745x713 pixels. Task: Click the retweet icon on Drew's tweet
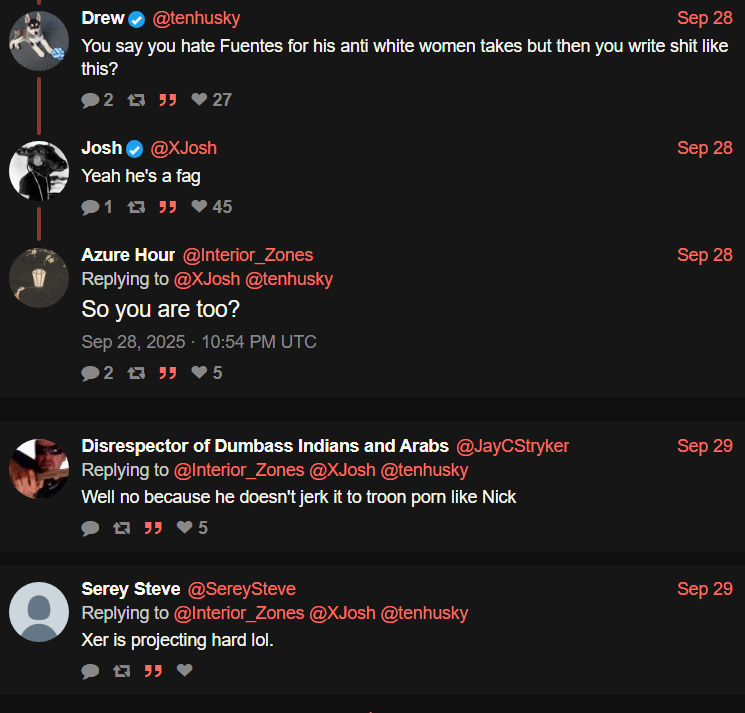coord(136,100)
